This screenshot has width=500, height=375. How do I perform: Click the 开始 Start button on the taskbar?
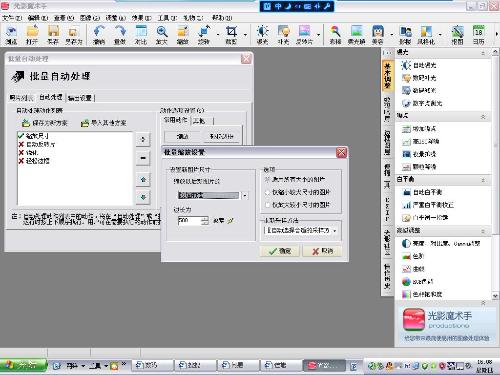coord(23,366)
